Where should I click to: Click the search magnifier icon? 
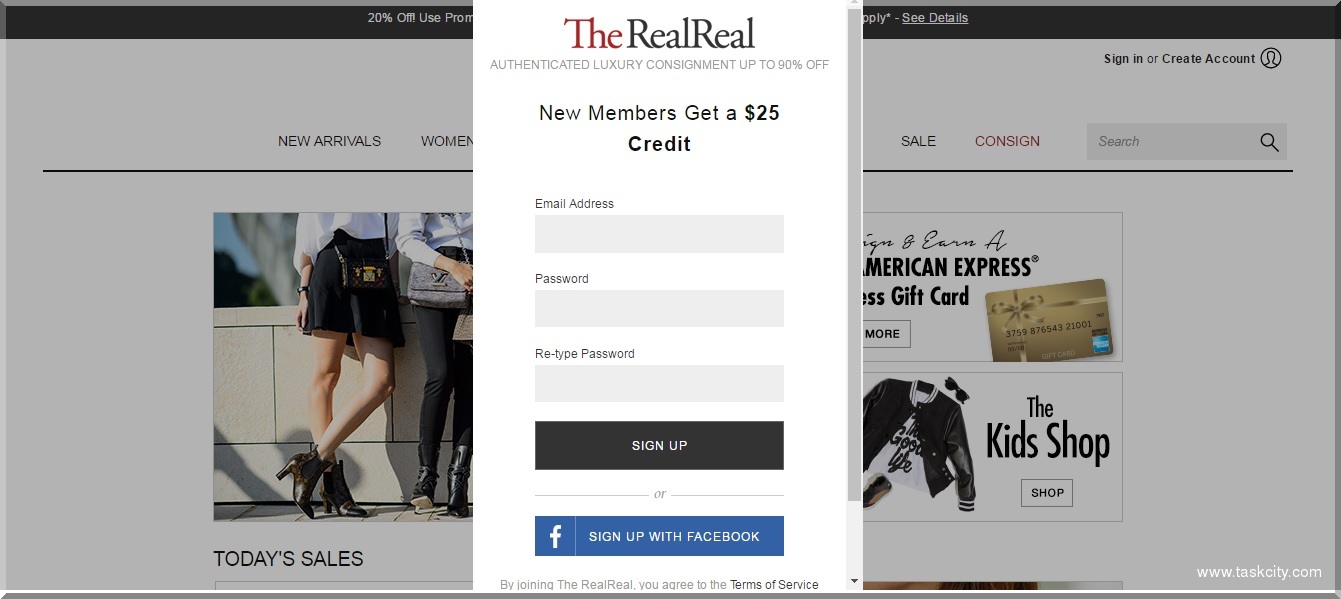click(1269, 142)
